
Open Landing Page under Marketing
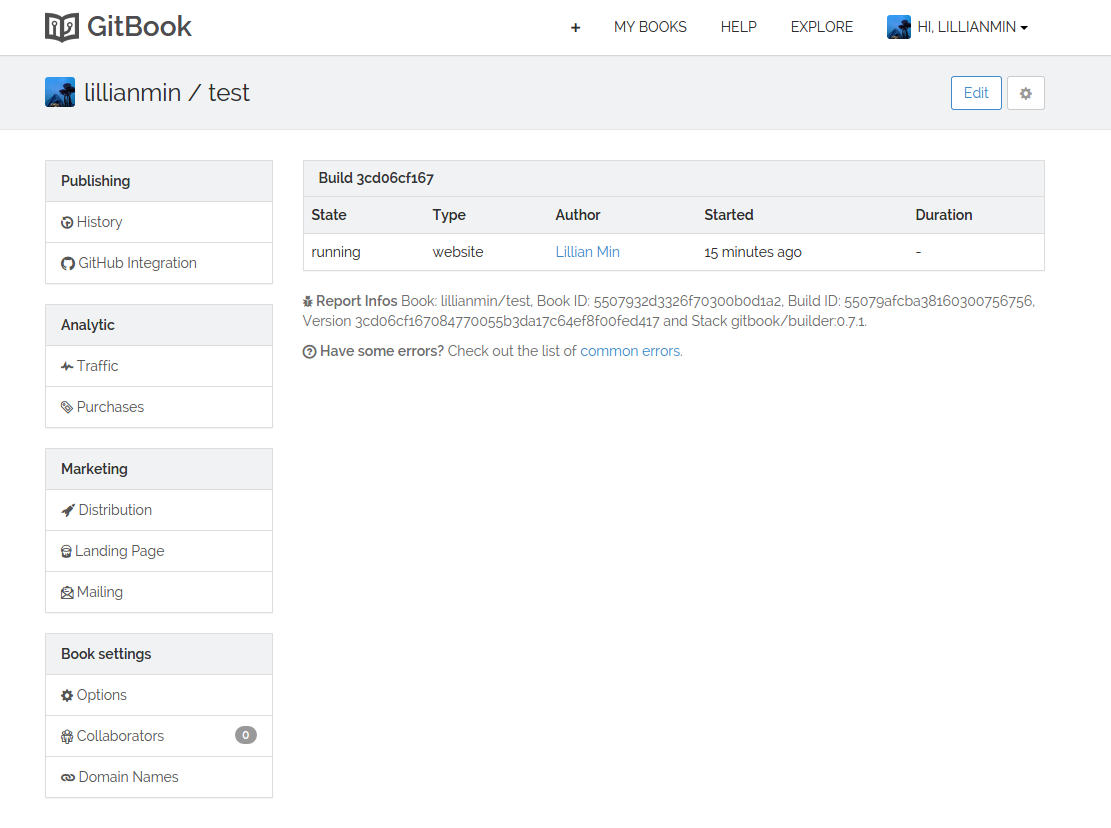click(159, 551)
